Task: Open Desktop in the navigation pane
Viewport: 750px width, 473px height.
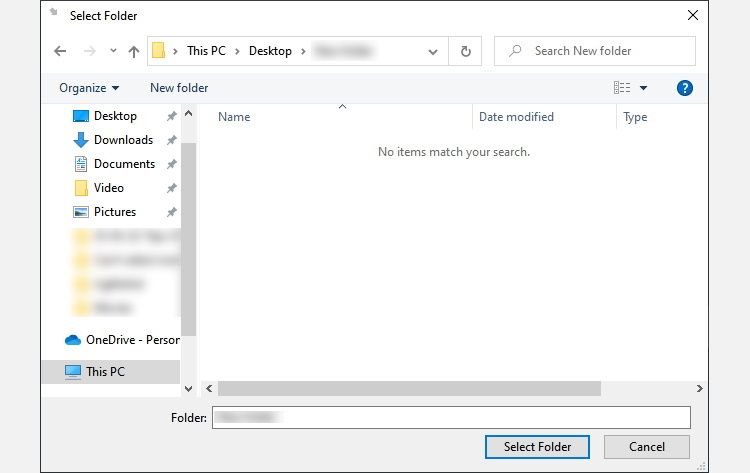Action: pyautogui.click(x=115, y=116)
